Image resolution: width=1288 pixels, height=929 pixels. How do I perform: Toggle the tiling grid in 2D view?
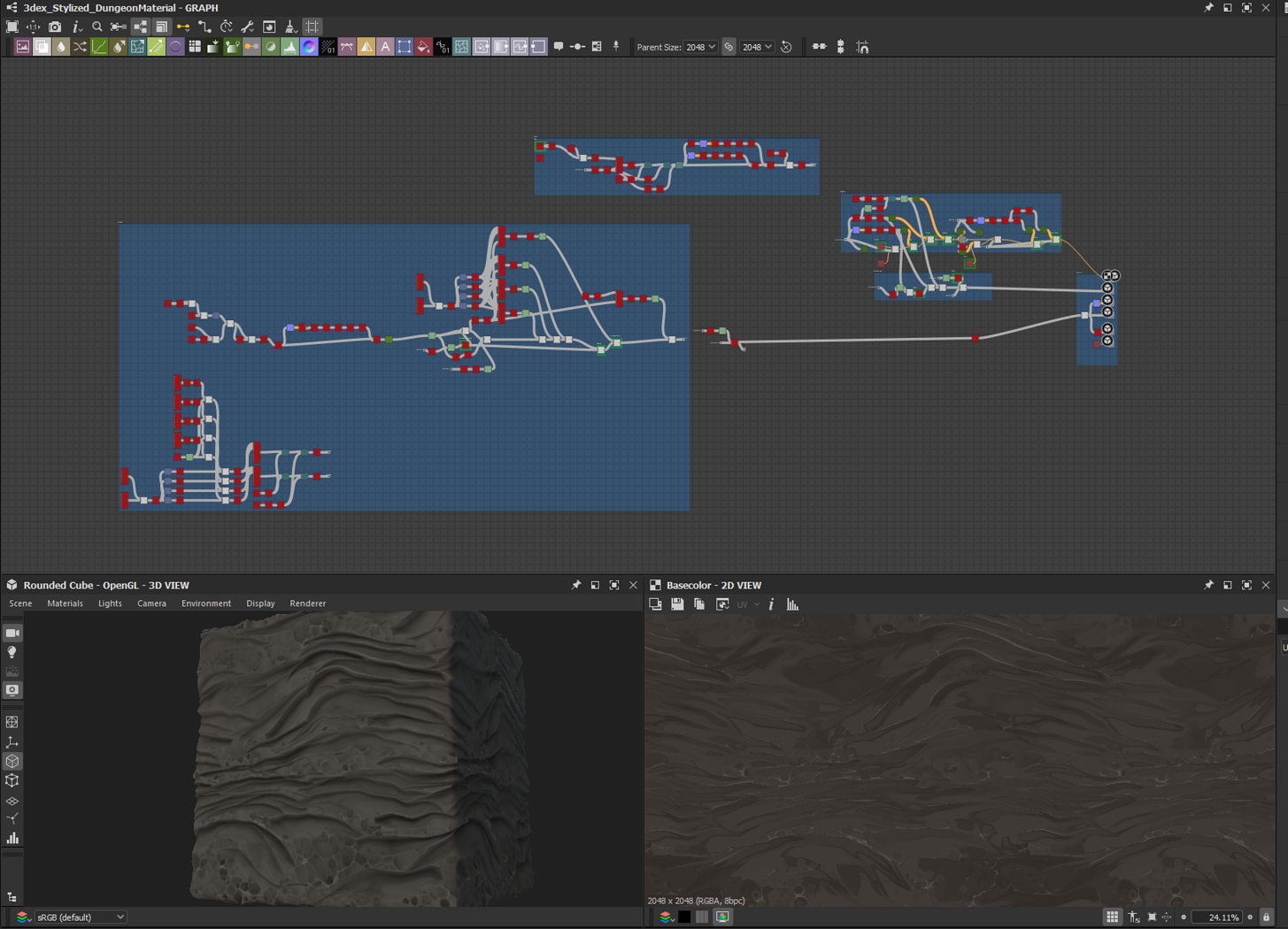pyautogui.click(x=1112, y=917)
